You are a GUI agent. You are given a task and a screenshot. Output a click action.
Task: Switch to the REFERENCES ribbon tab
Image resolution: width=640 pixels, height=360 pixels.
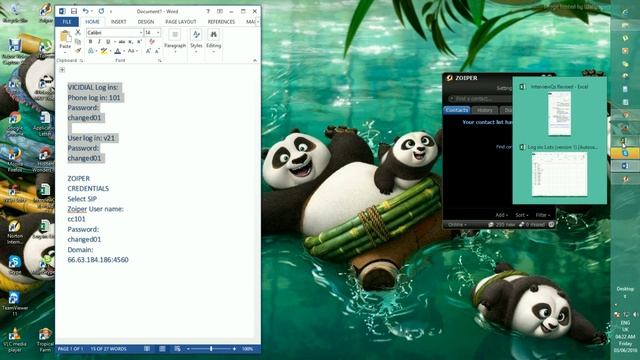(x=221, y=22)
